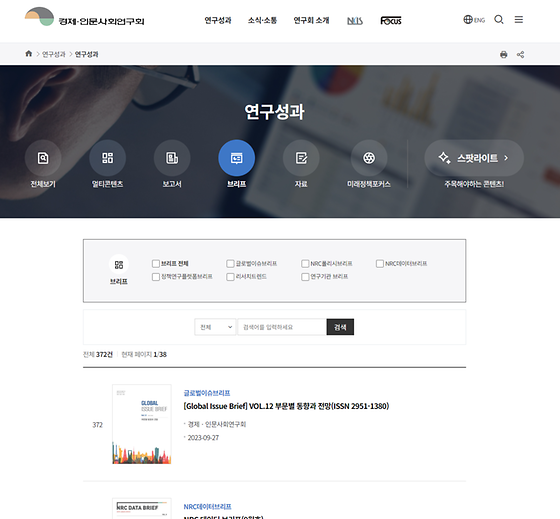Open the search magnifier icon in header
Screen dimensions: 560x519
point(499,20)
